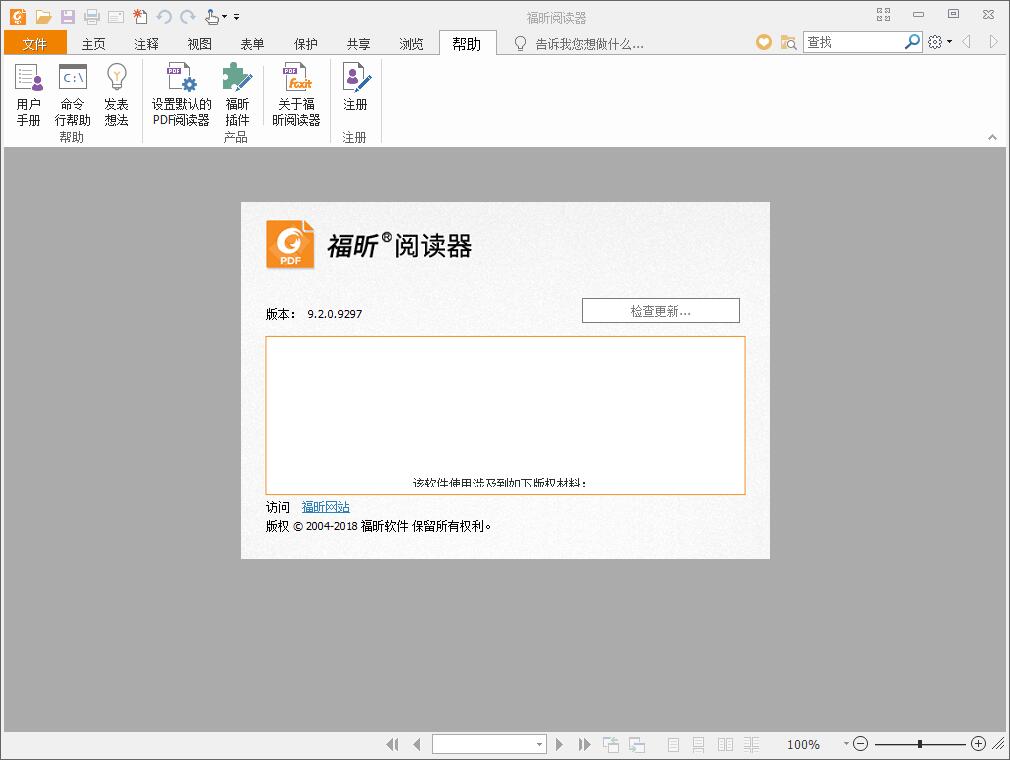Expand the zoom percentage dropdown
This screenshot has height=760, width=1010.
coord(845,744)
